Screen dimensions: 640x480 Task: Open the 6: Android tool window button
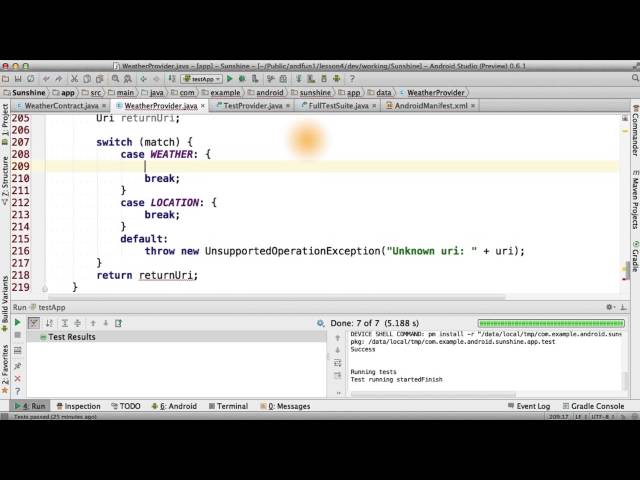point(174,406)
